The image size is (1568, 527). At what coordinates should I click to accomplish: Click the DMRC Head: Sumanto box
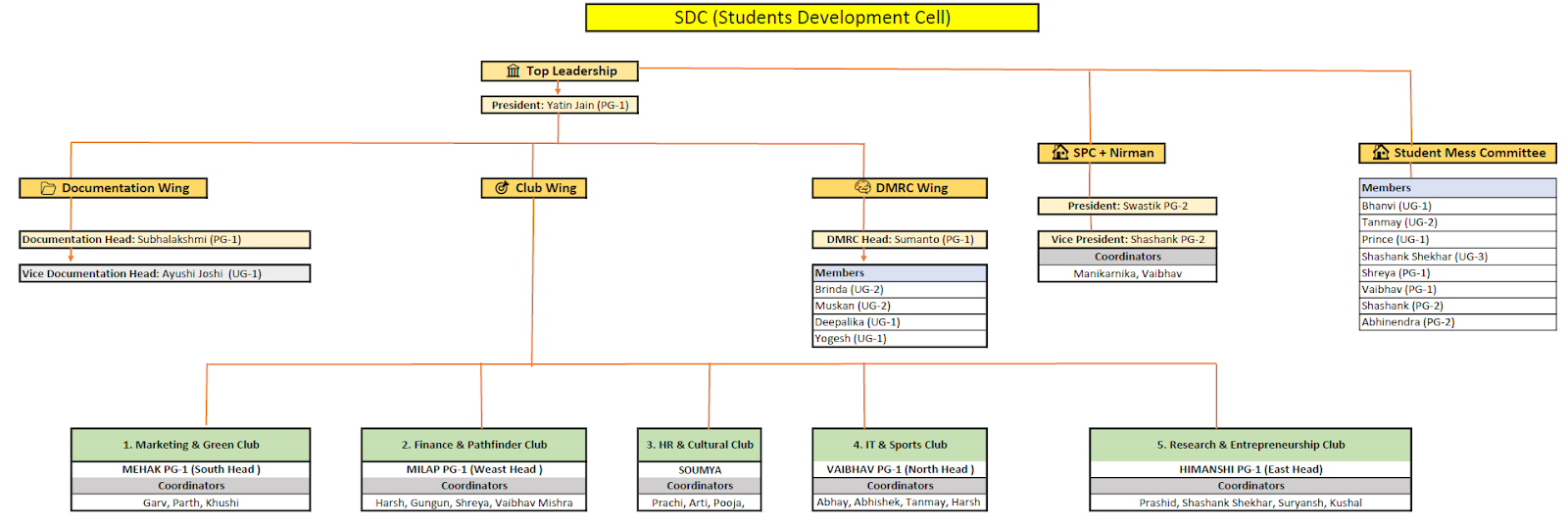[899, 239]
